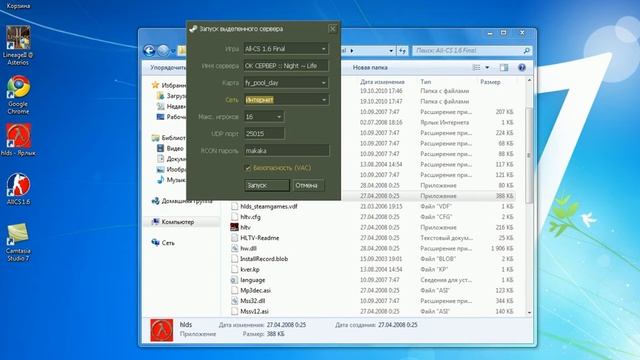Sort by Размер column header

[x=490, y=82]
